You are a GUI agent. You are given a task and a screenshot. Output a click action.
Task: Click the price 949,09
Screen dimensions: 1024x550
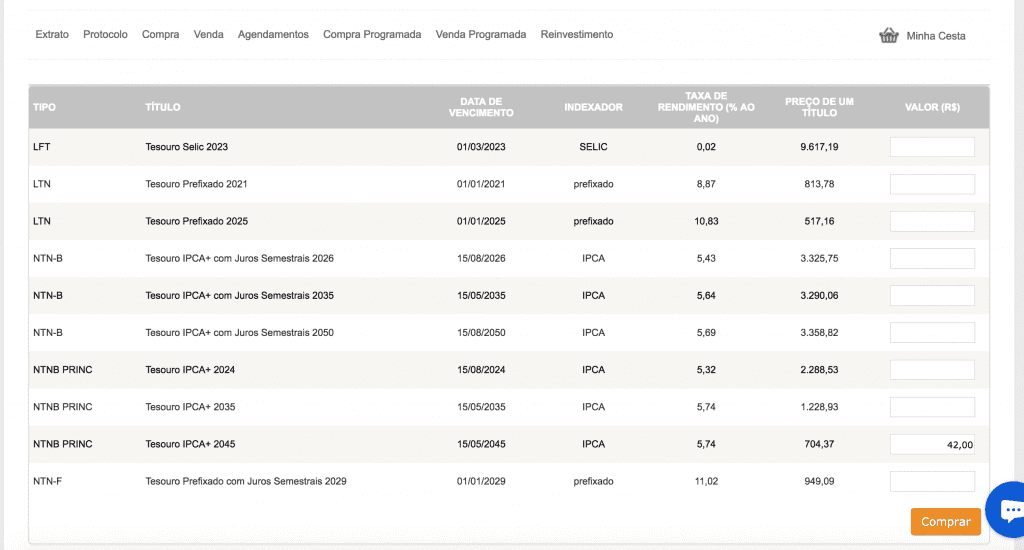click(819, 481)
